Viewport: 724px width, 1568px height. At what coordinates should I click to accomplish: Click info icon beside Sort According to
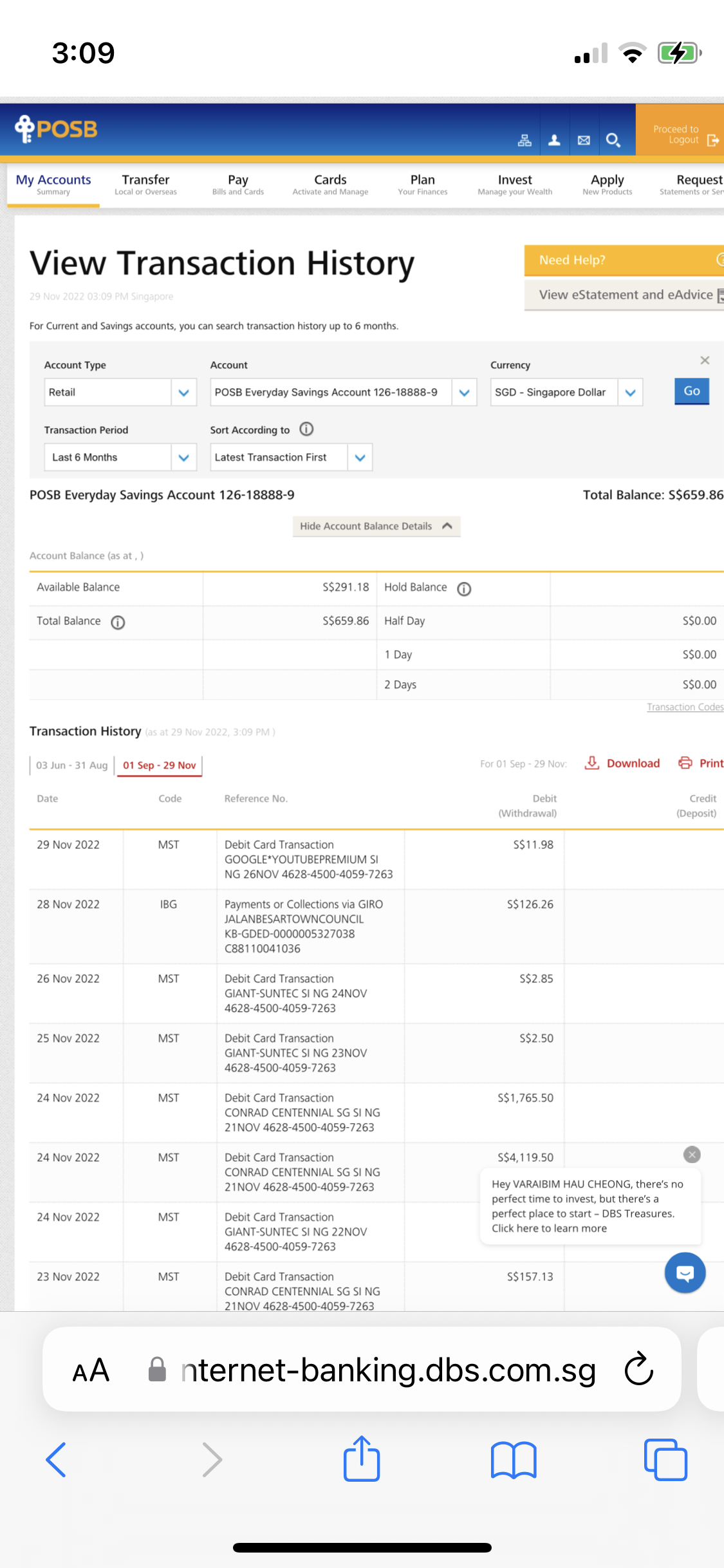click(x=307, y=429)
